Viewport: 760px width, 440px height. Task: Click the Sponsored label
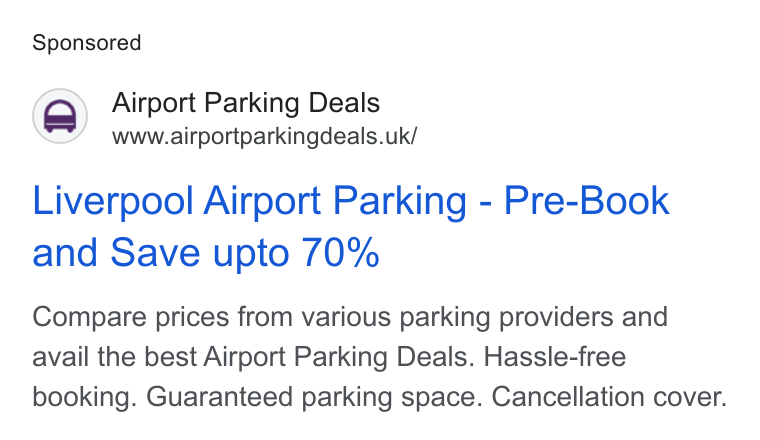87,43
